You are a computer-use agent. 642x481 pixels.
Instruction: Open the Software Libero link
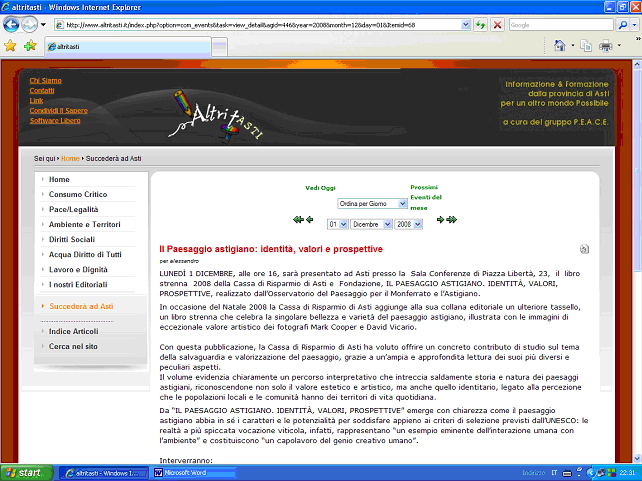(55, 120)
